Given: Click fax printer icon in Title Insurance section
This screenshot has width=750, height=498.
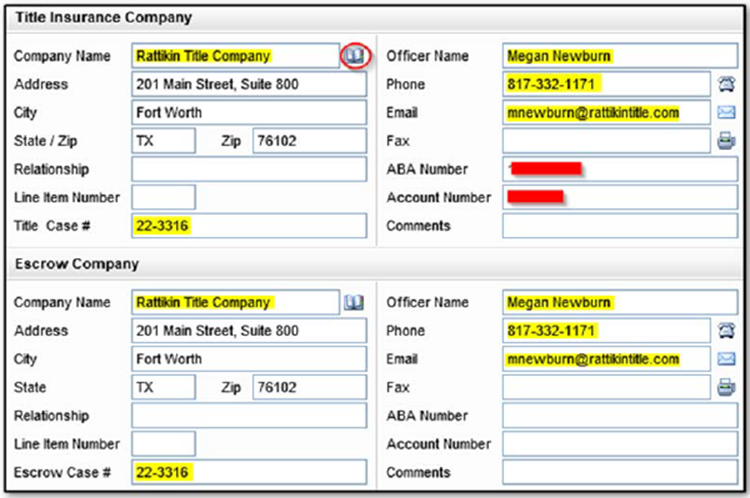Looking at the screenshot, I should point(726,141).
